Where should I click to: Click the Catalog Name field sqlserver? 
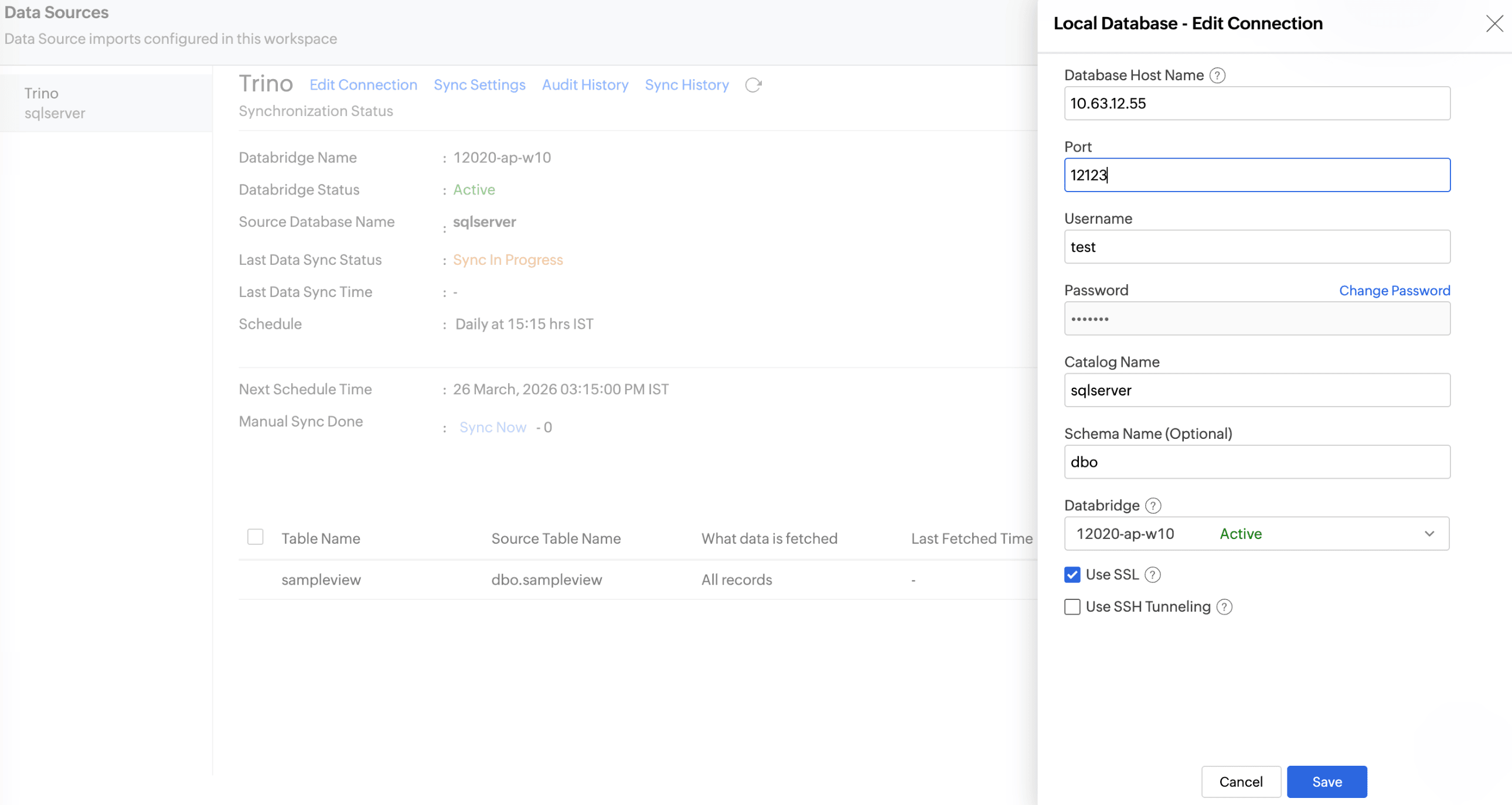[x=1256, y=390]
